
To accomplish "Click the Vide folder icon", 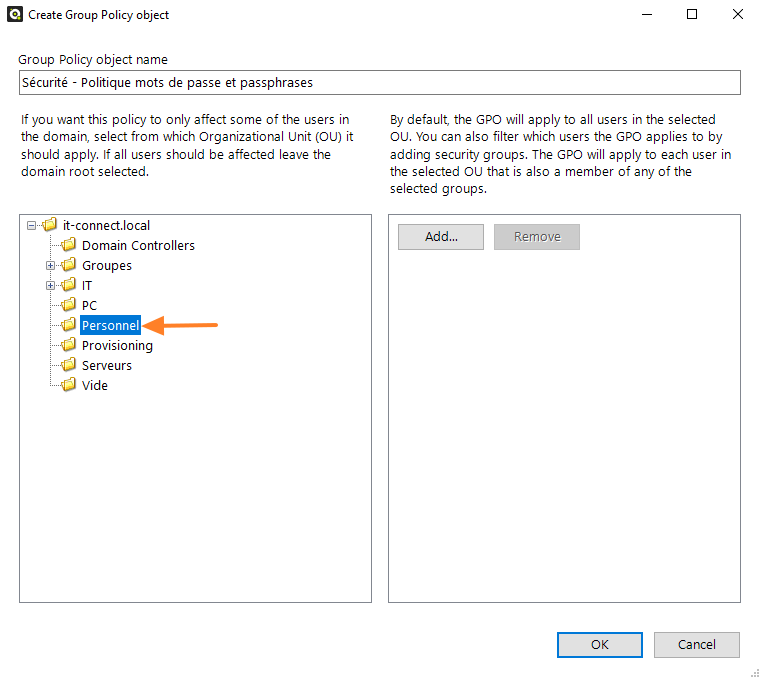I will pyautogui.click(x=69, y=385).
